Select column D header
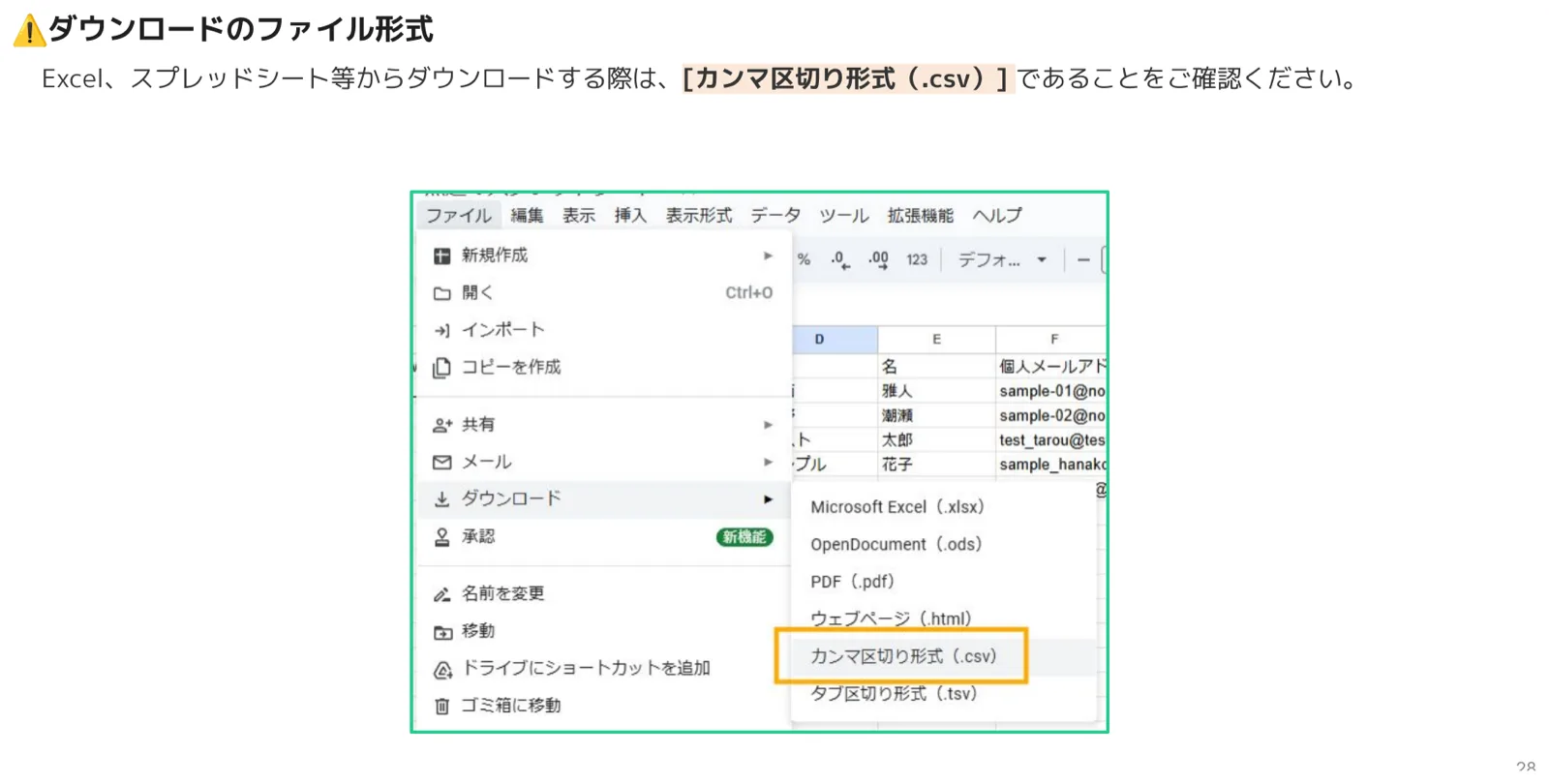This screenshot has height=784, width=1549. tap(835, 340)
